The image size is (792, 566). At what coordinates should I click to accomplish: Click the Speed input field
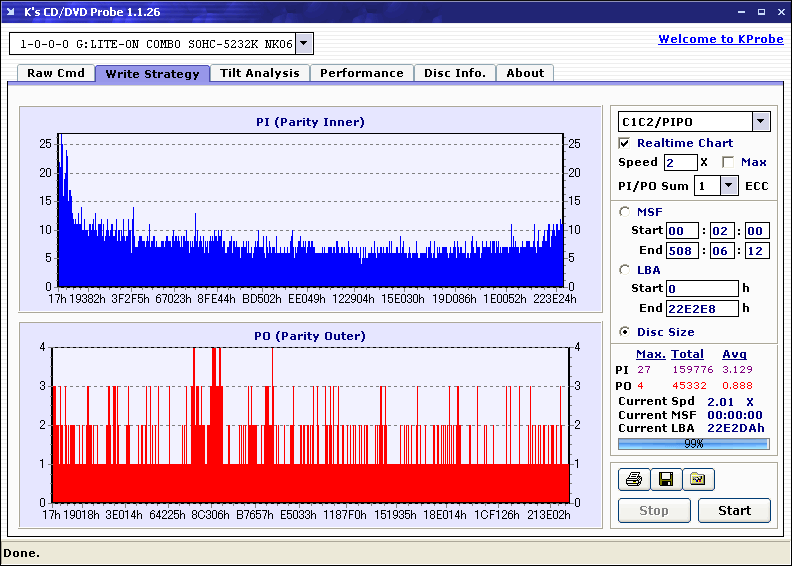tap(680, 162)
